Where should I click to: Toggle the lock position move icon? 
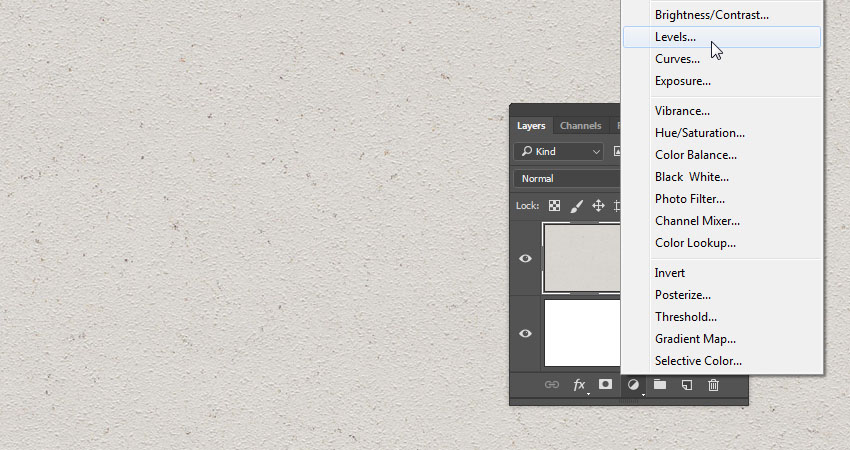coord(598,205)
